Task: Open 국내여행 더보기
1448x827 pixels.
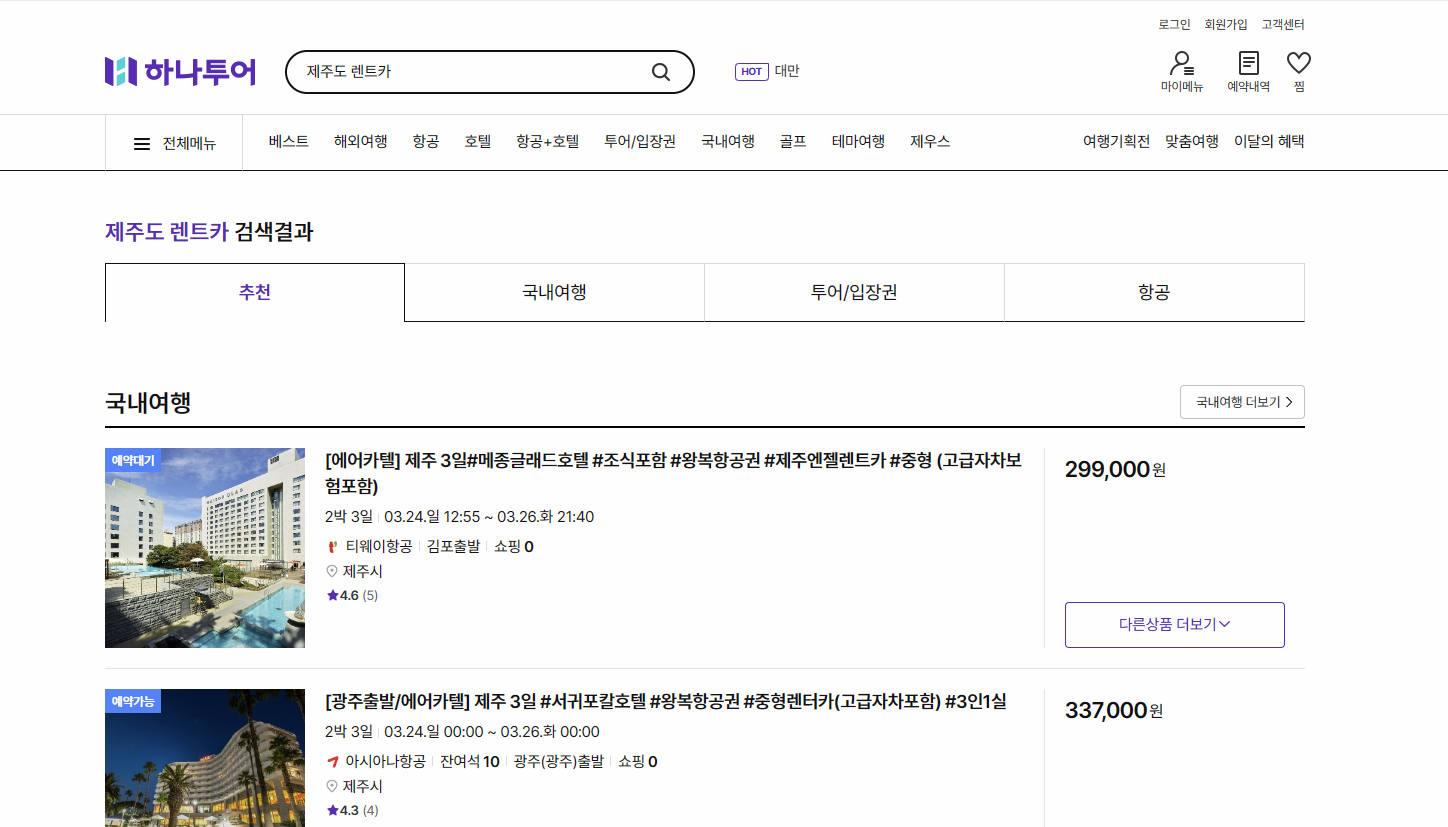Action: coord(1242,401)
